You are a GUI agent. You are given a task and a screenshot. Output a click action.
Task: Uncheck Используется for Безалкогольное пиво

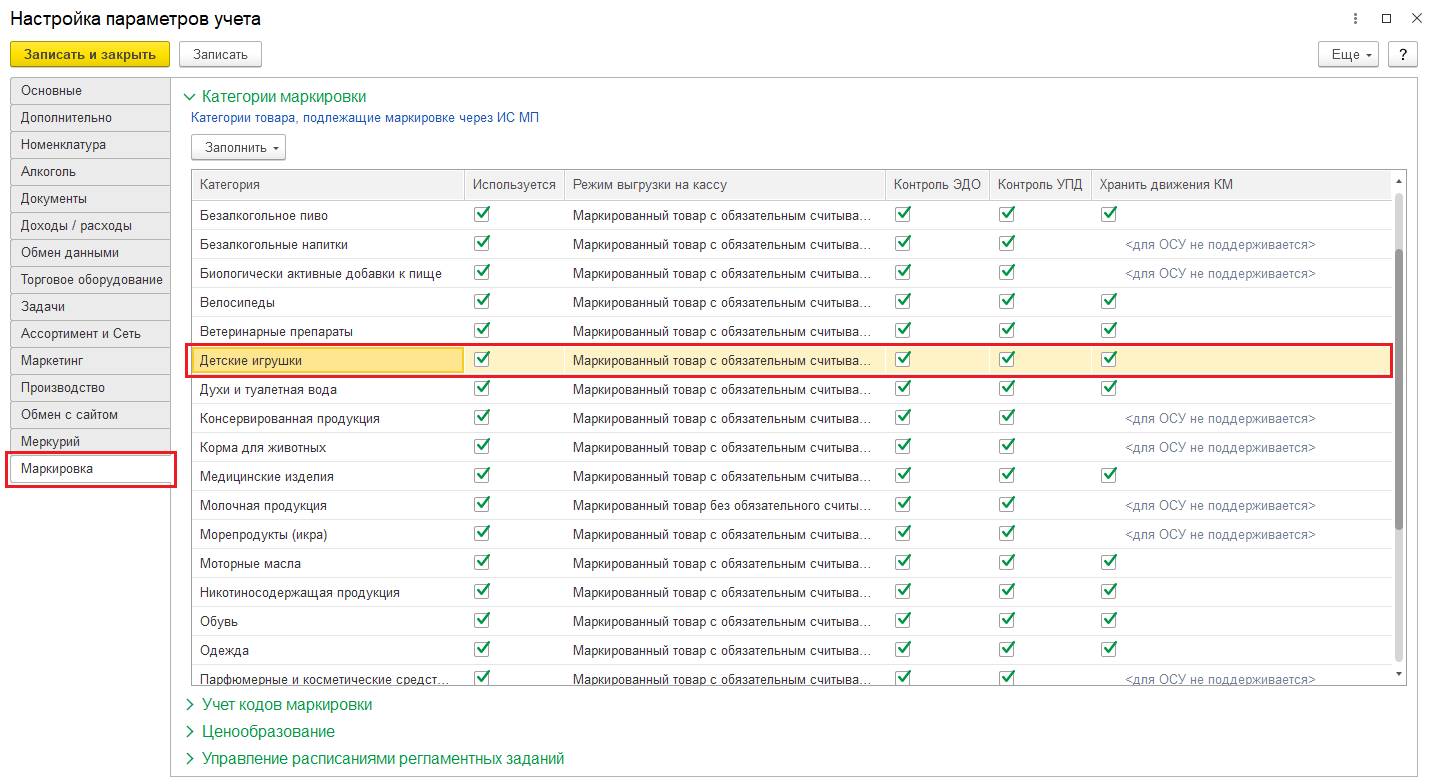[482, 214]
